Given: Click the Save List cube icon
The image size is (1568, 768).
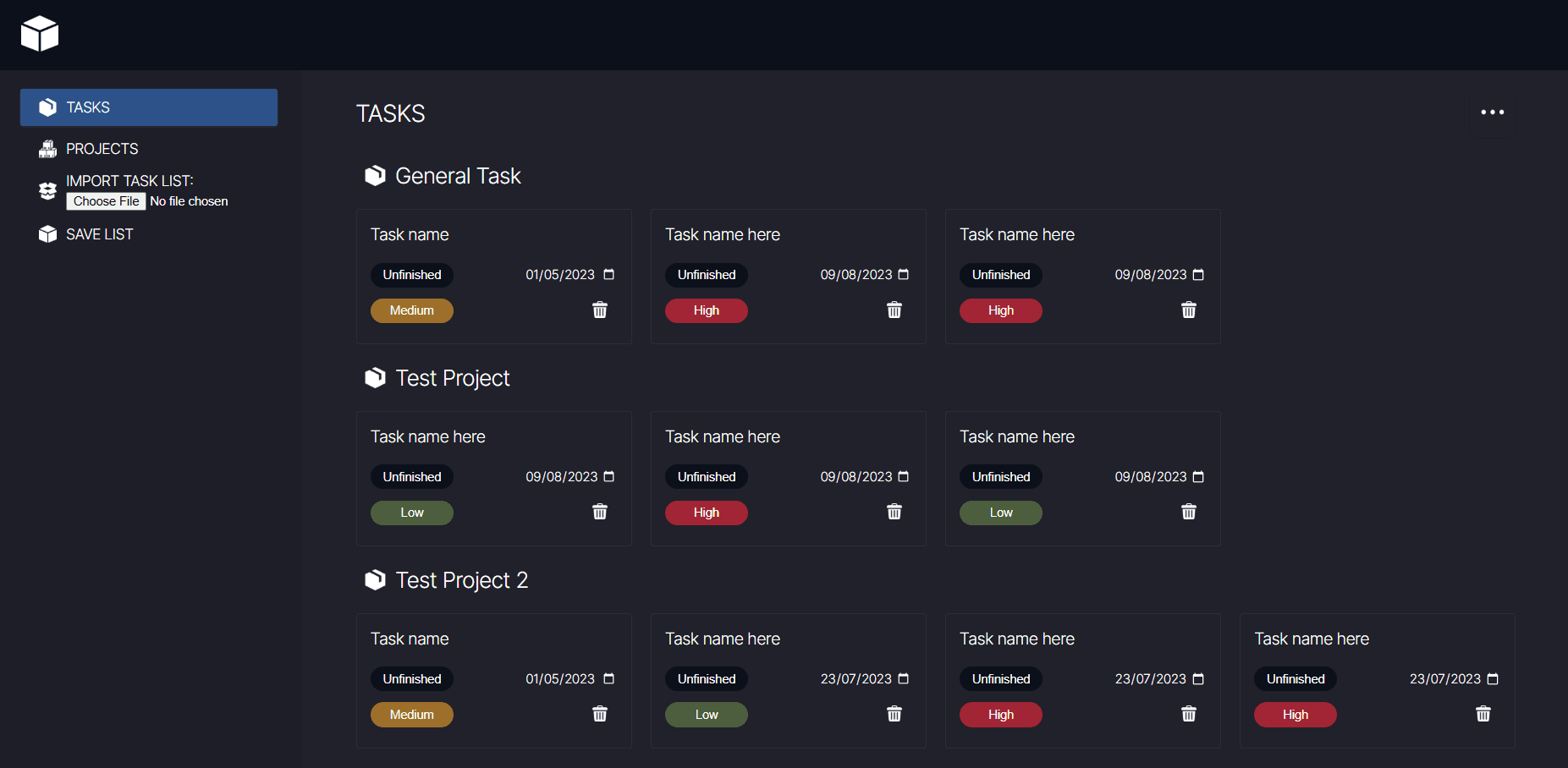Looking at the screenshot, I should tap(47, 234).
